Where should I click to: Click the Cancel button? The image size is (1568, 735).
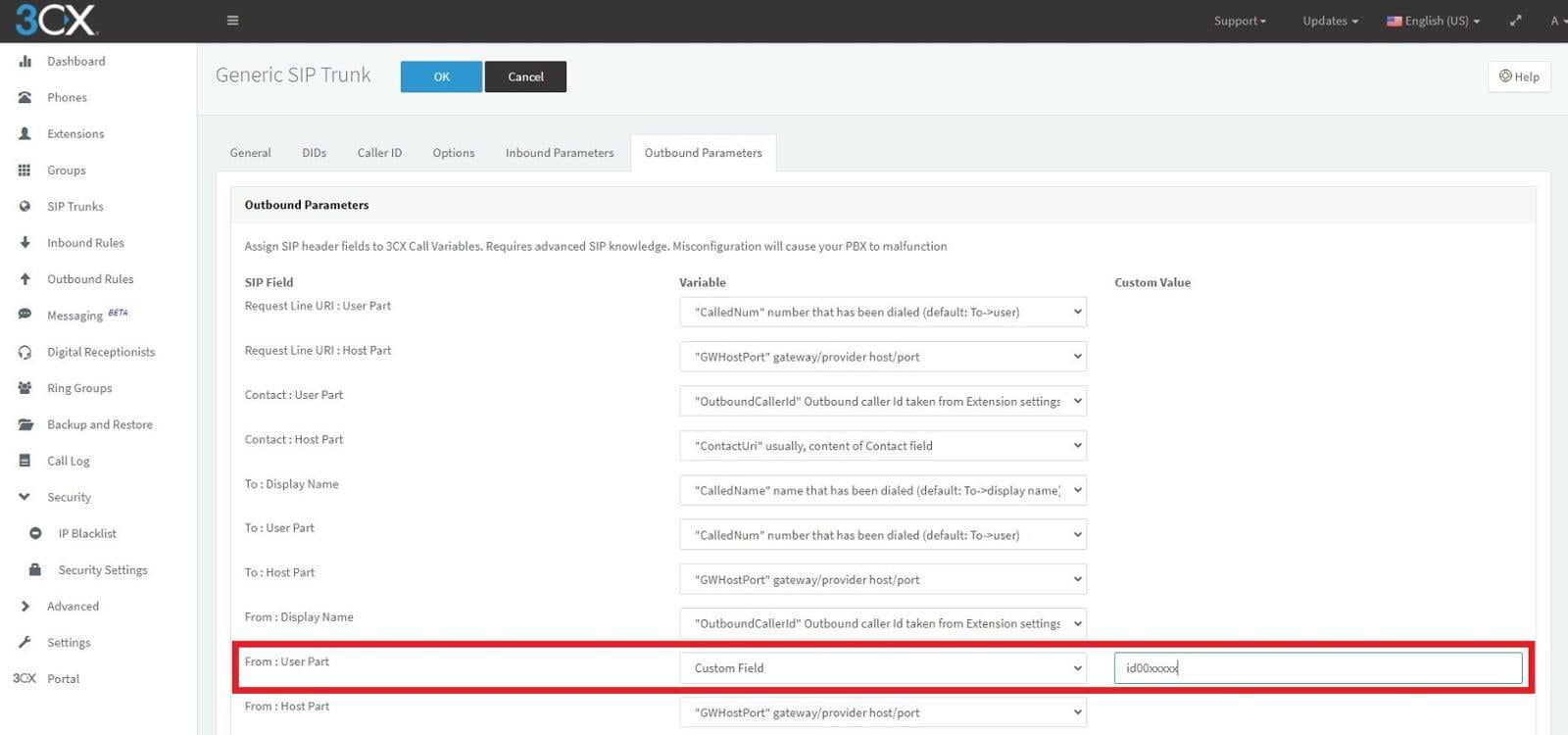[525, 76]
